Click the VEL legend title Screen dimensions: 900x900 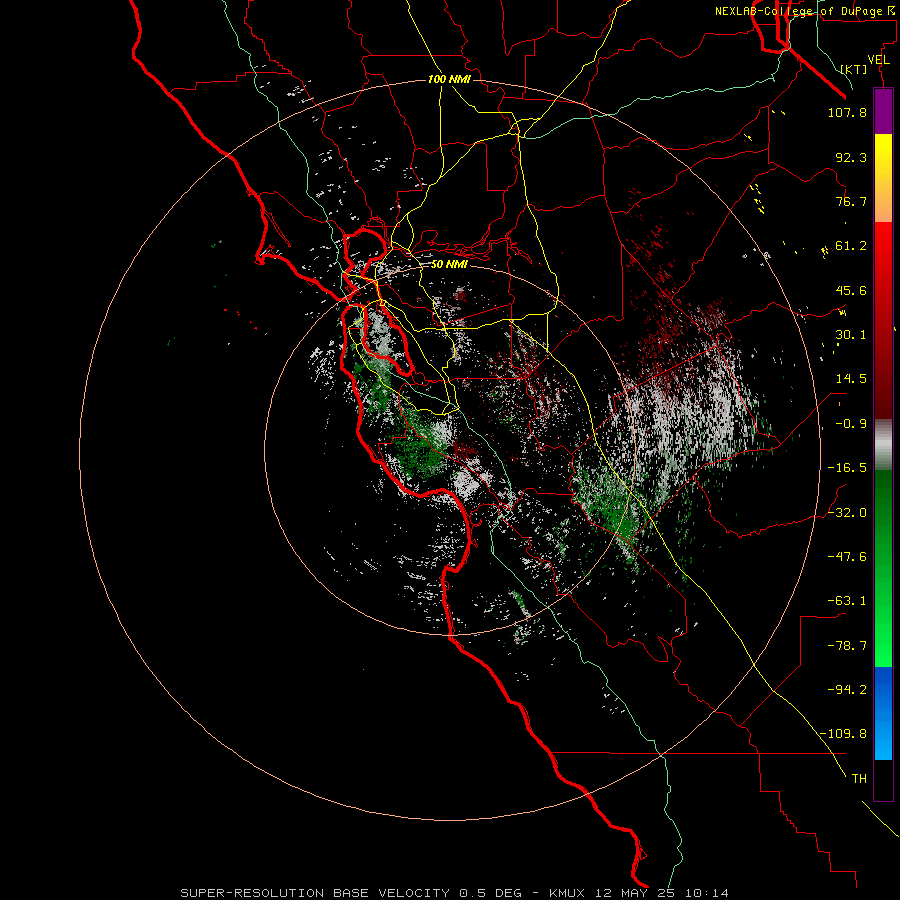878,60
